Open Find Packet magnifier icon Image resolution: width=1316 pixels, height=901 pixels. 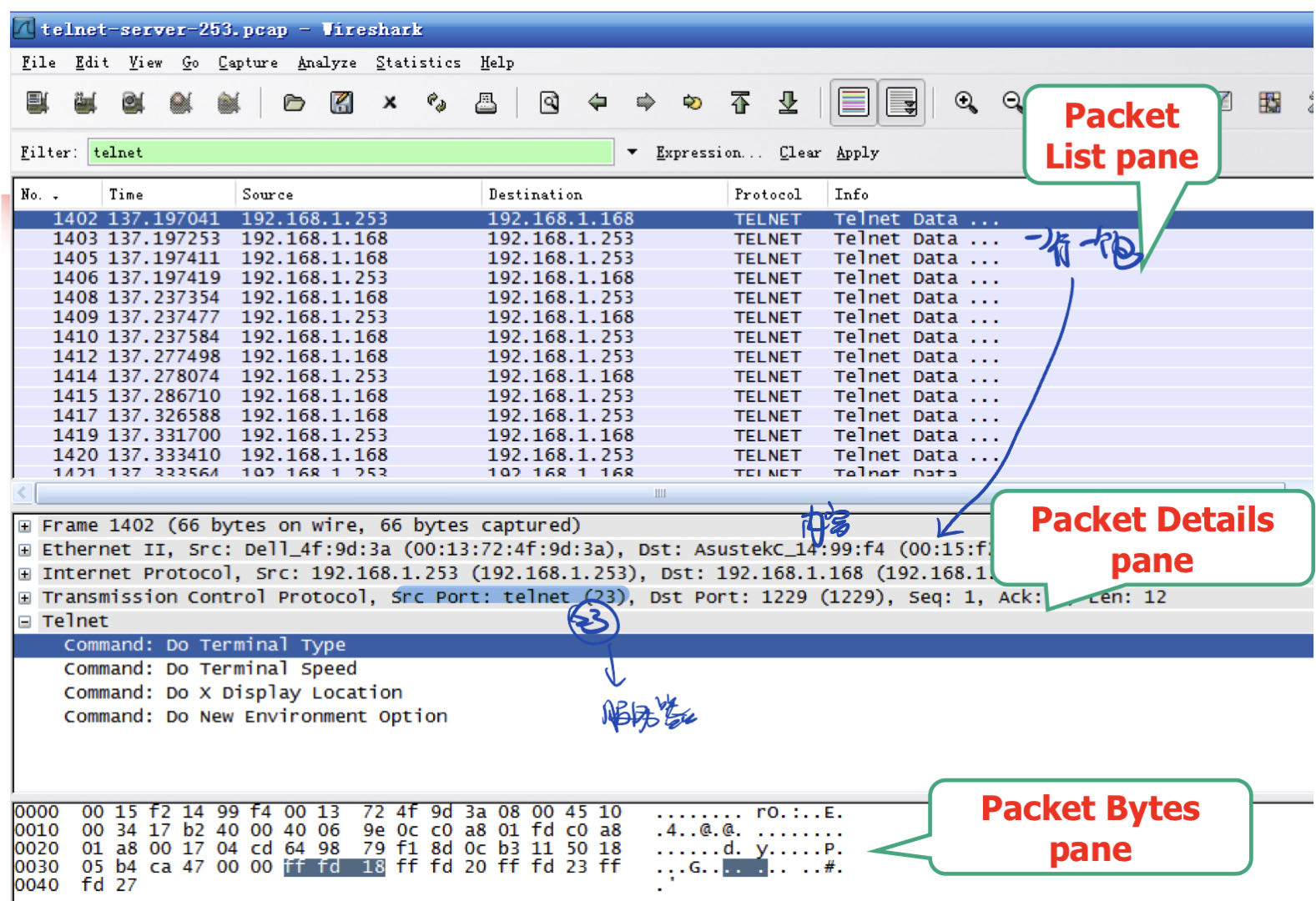pos(549,103)
